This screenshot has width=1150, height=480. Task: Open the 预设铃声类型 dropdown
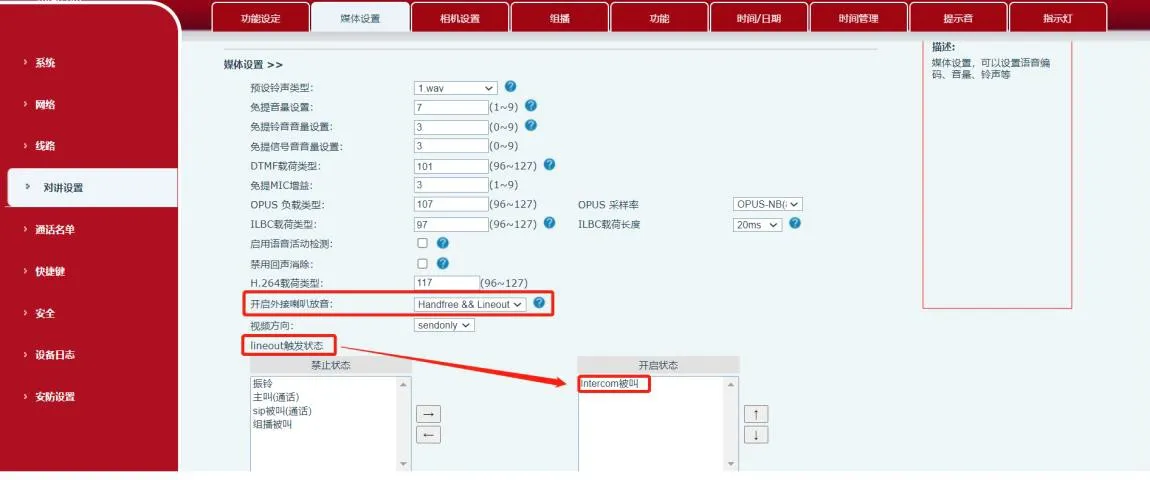[x=455, y=88]
